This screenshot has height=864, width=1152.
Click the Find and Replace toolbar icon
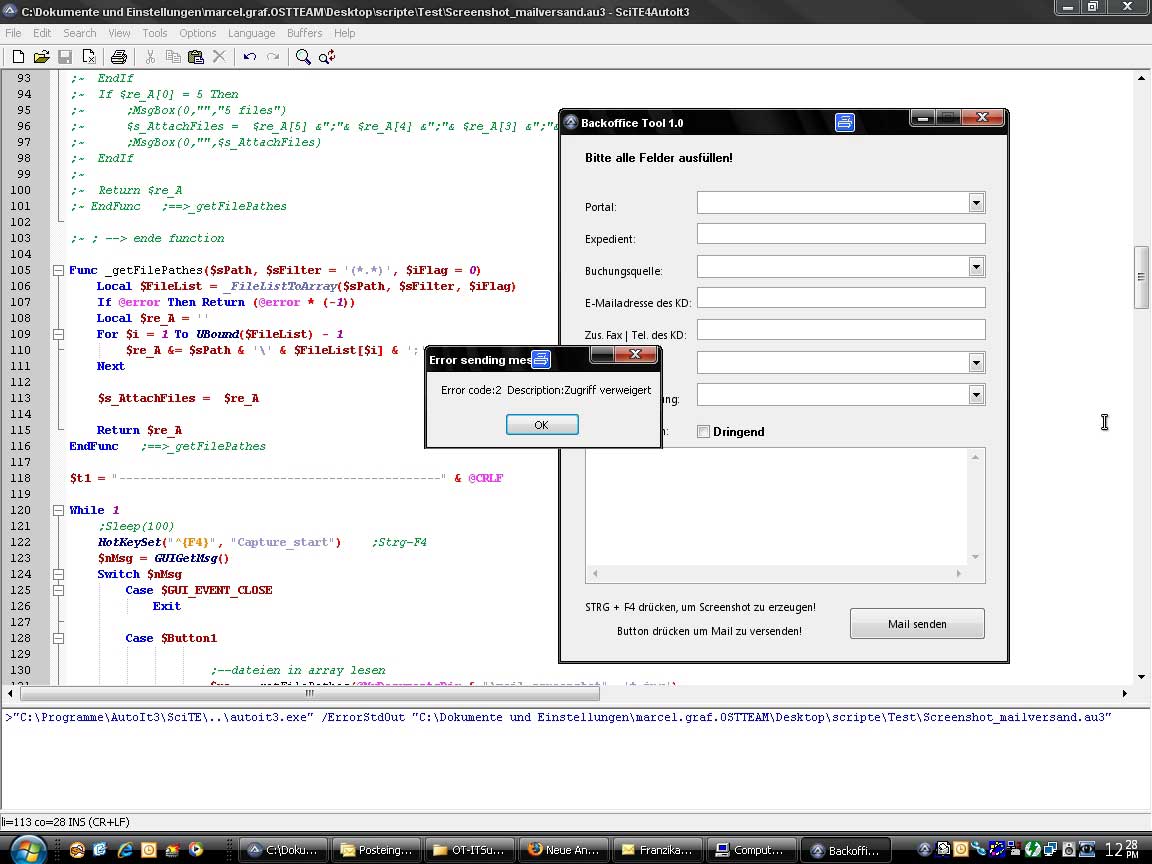tap(327, 57)
